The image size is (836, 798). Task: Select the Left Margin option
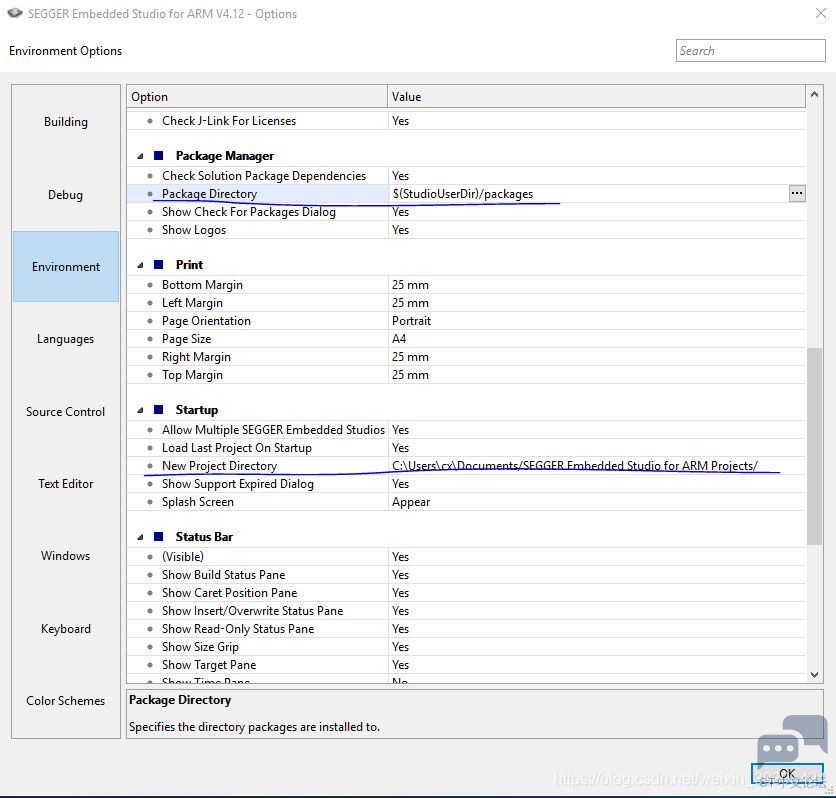[x=192, y=303]
